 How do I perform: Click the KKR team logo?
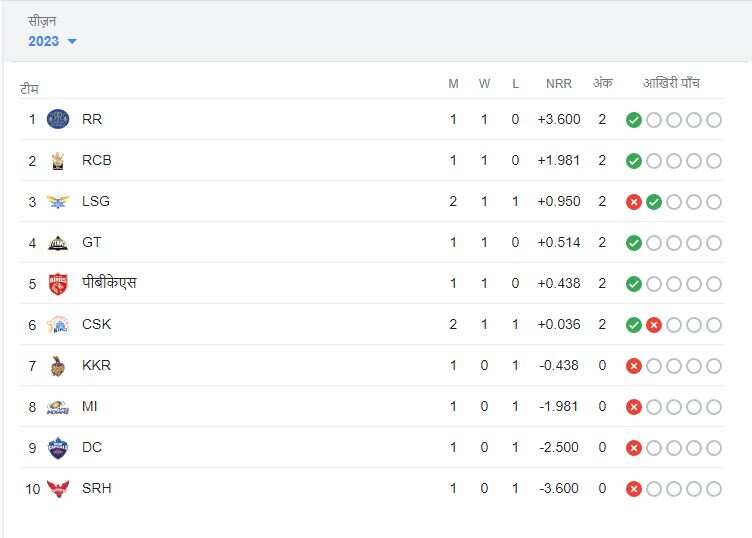[58, 365]
